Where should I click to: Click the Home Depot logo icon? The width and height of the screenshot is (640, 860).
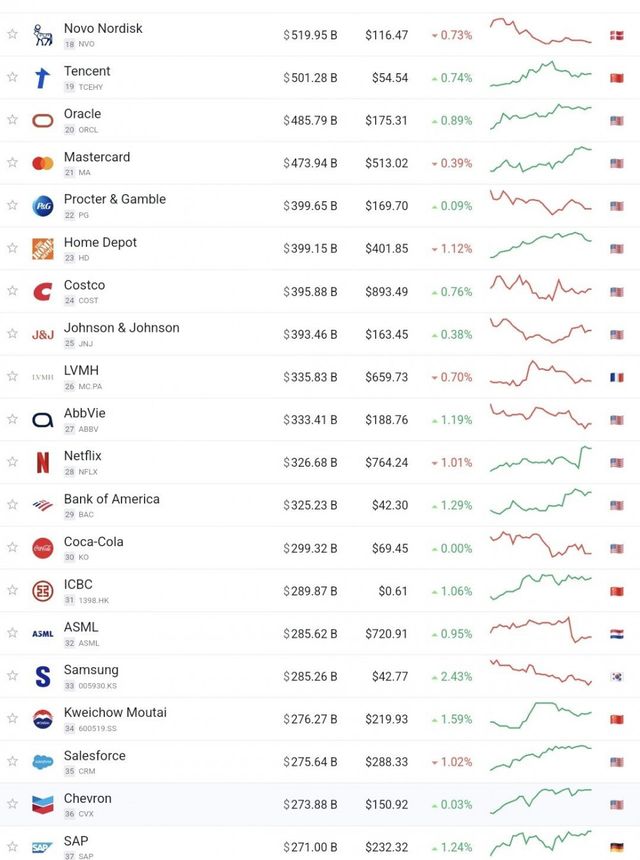click(x=42, y=248)
